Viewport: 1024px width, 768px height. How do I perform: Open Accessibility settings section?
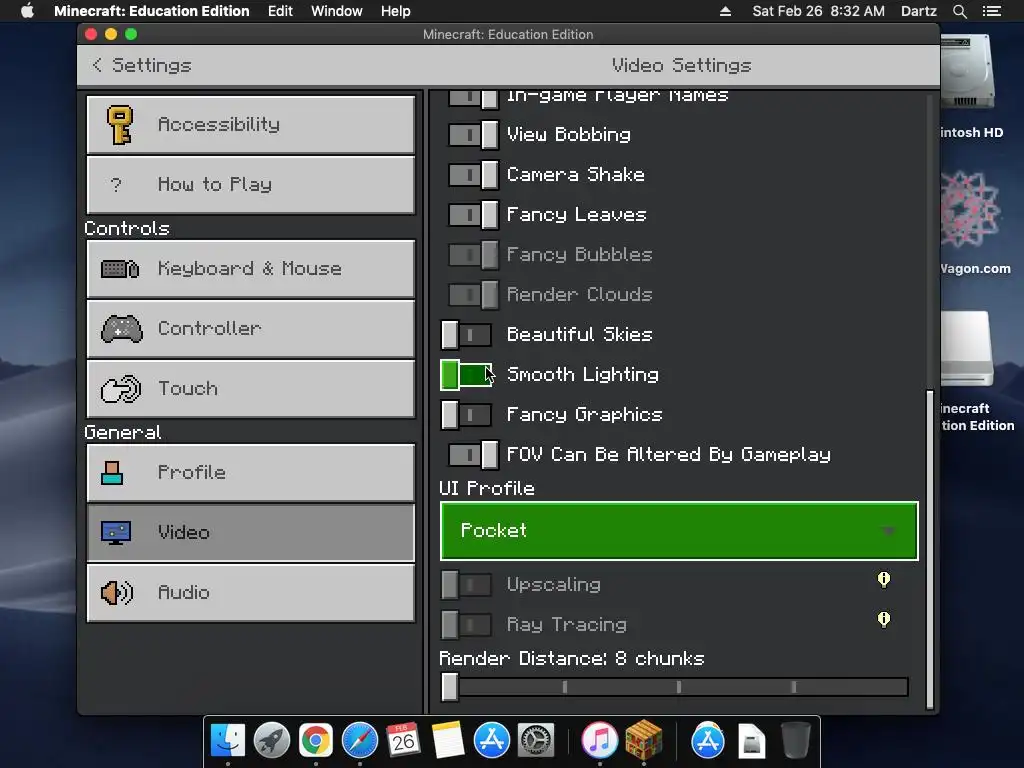[251, 125]
